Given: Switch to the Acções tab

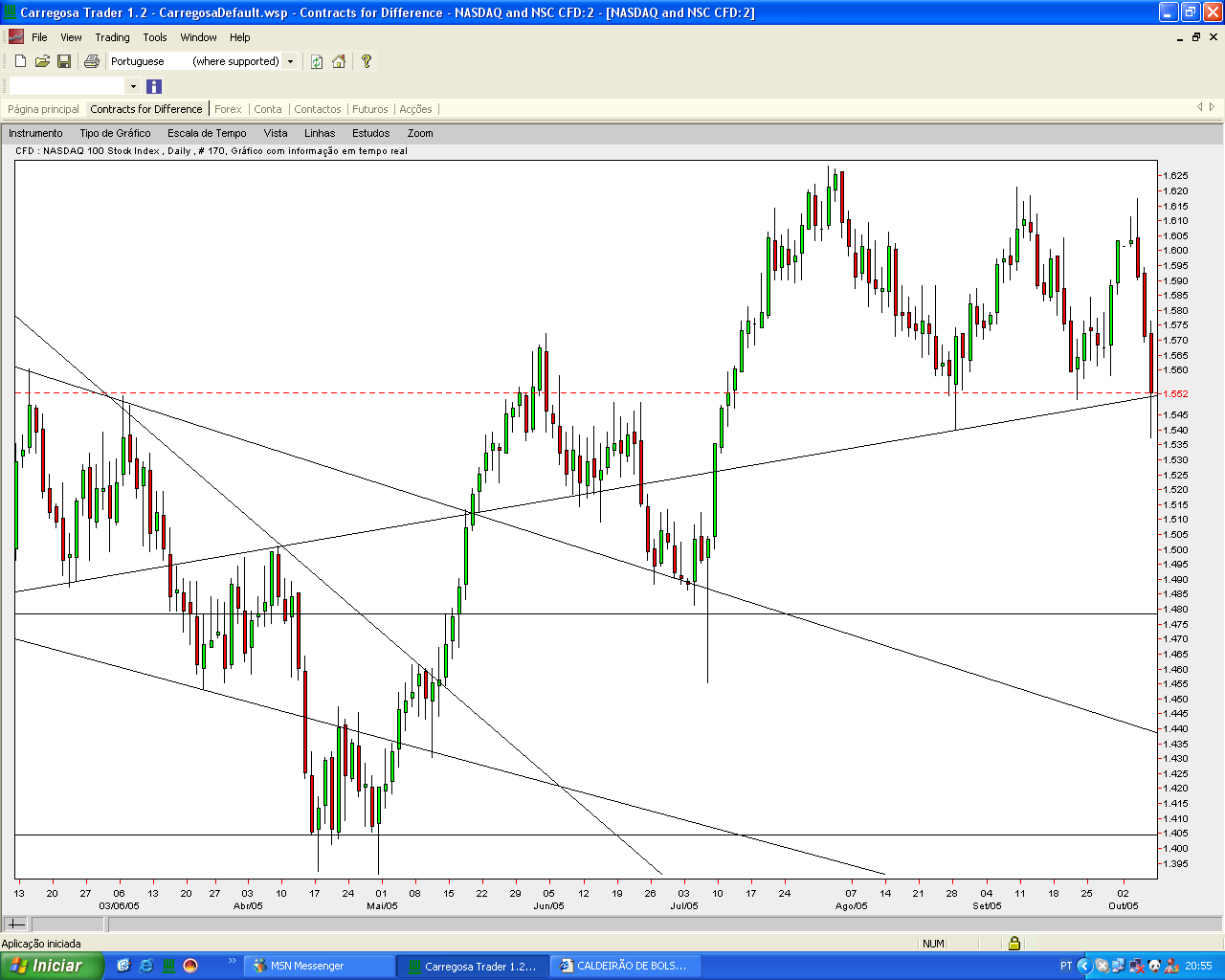Looking at the screenshot, I should click(x=415, y=109).
